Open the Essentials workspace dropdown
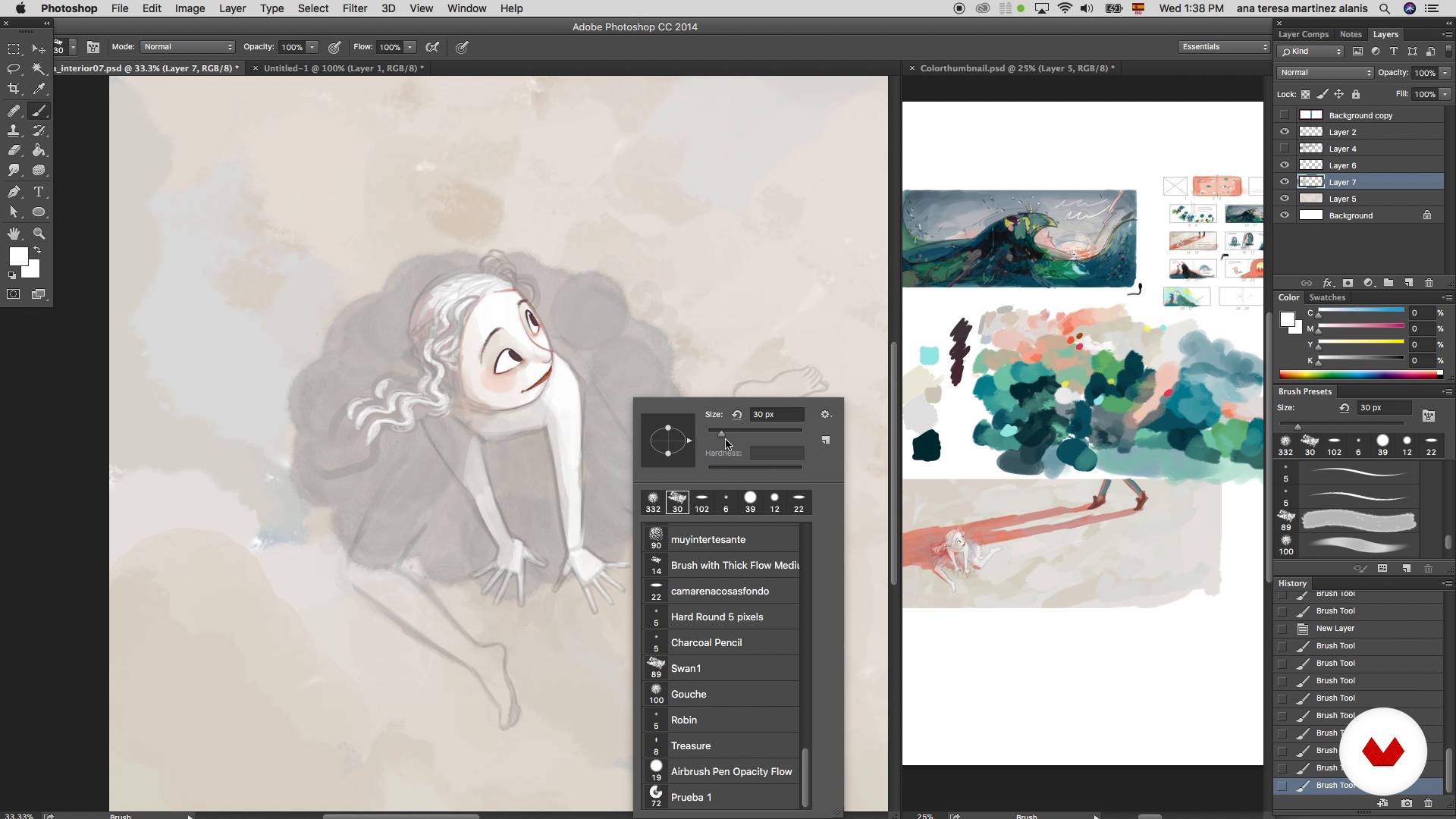Viewport: 1456px width, 819px height. pyautogui.click(x=1224, y=47)
